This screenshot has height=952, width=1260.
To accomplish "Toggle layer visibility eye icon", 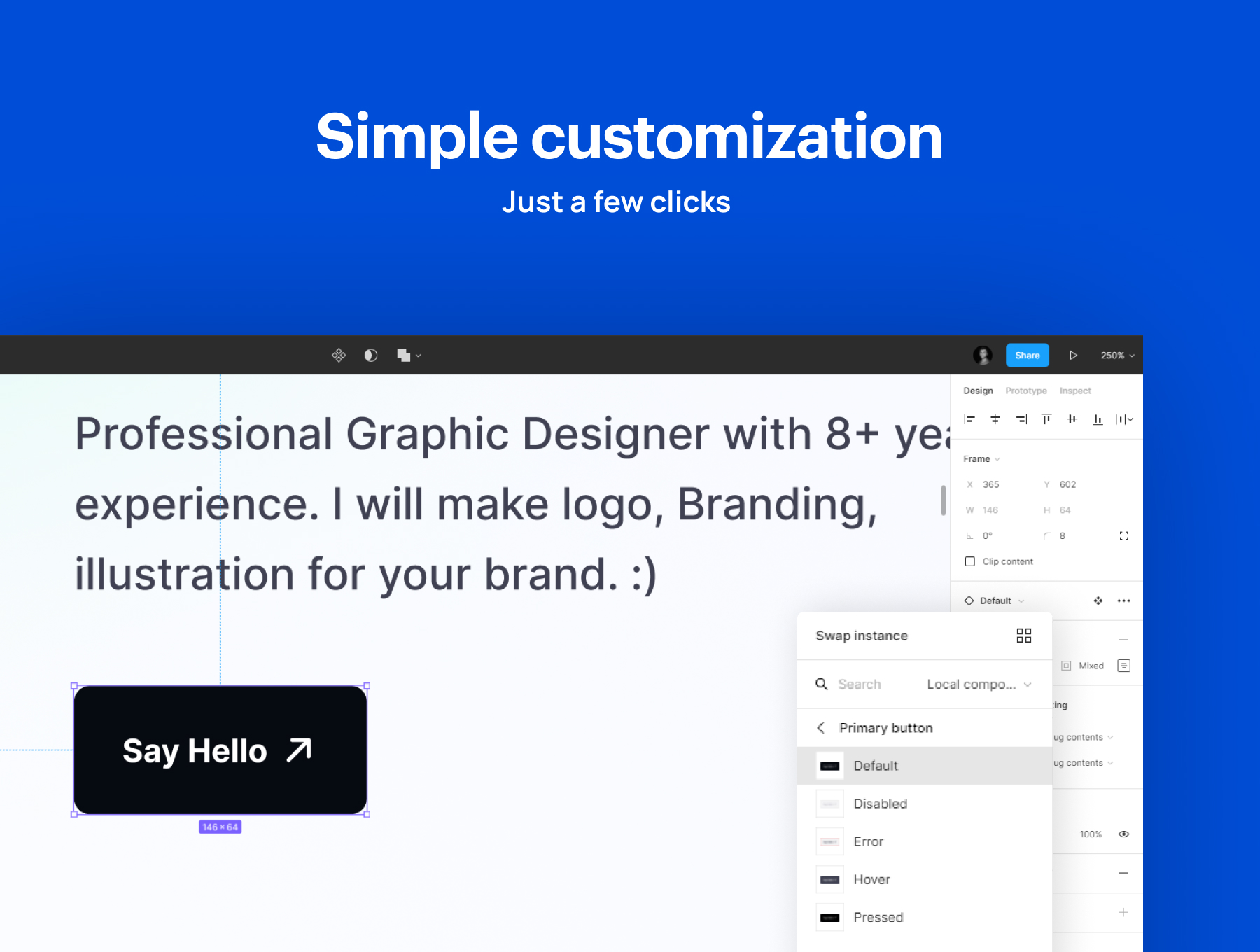I will point(1123,834).
